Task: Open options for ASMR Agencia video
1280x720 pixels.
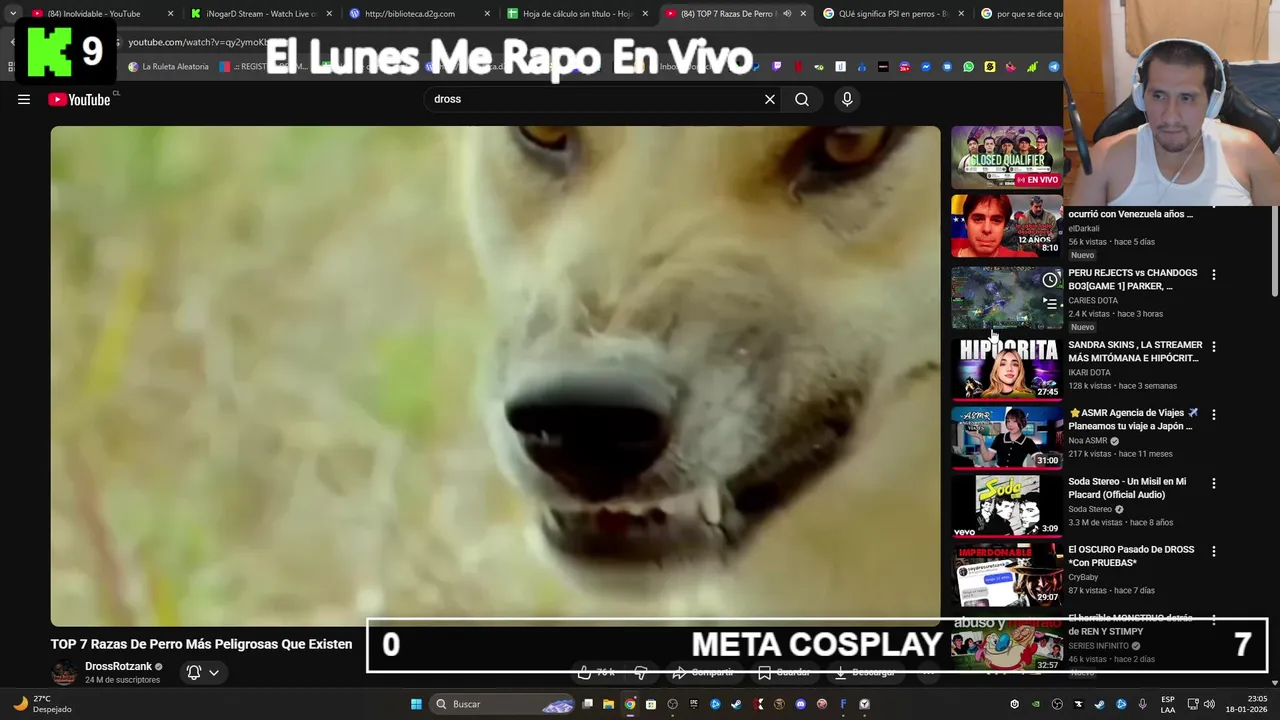Action: [1214, 414]
